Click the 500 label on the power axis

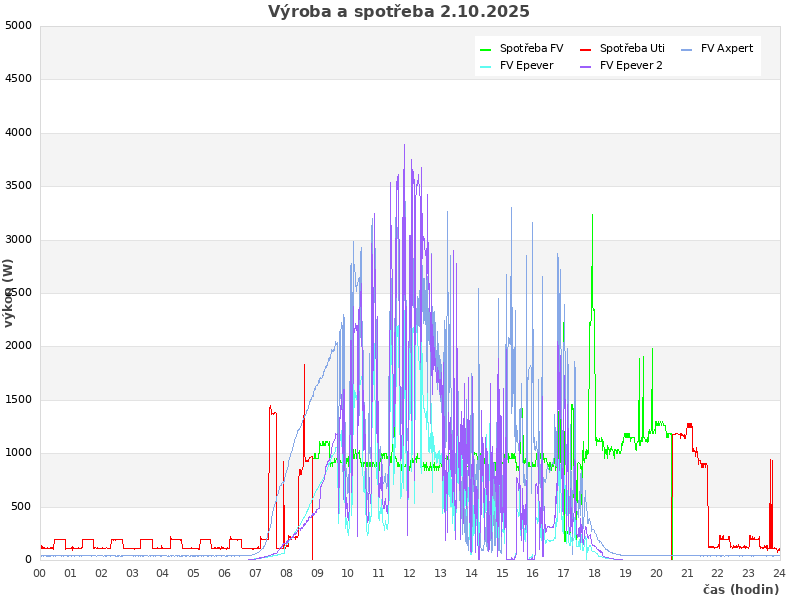[21, 506]
